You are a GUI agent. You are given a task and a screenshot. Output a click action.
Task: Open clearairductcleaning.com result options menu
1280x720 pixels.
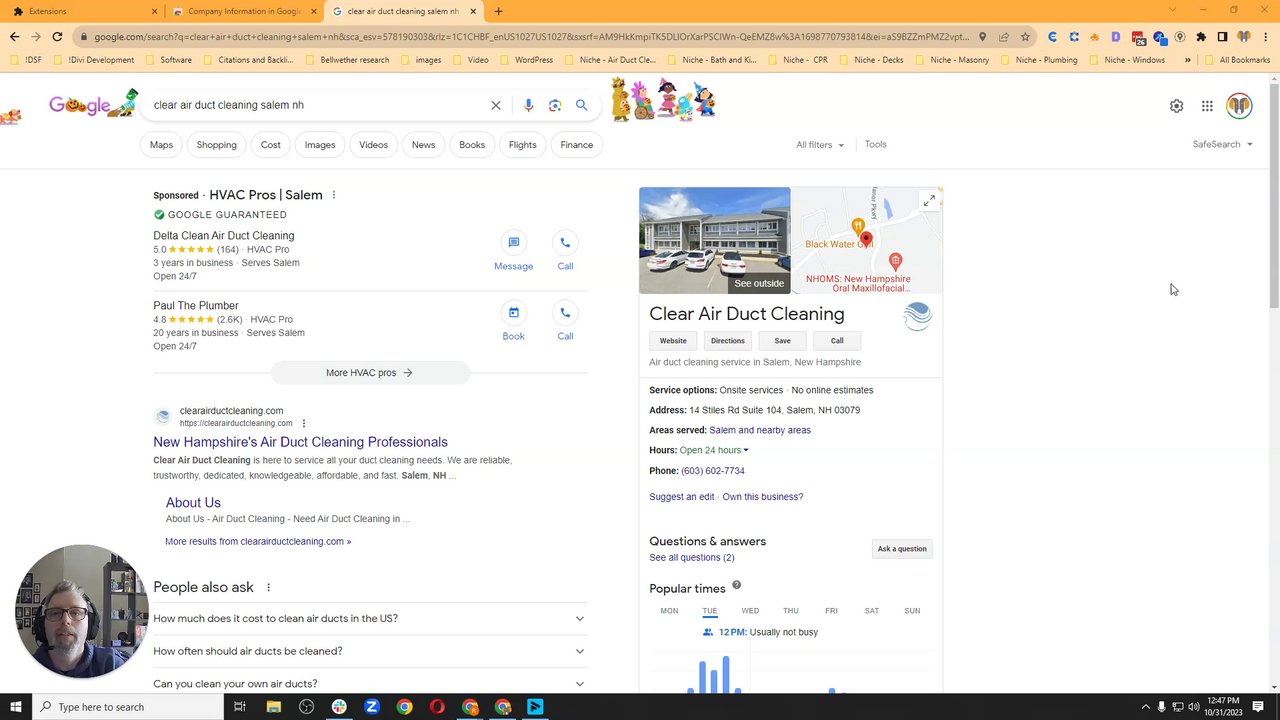pyautogui.click(x=304, y=423)
